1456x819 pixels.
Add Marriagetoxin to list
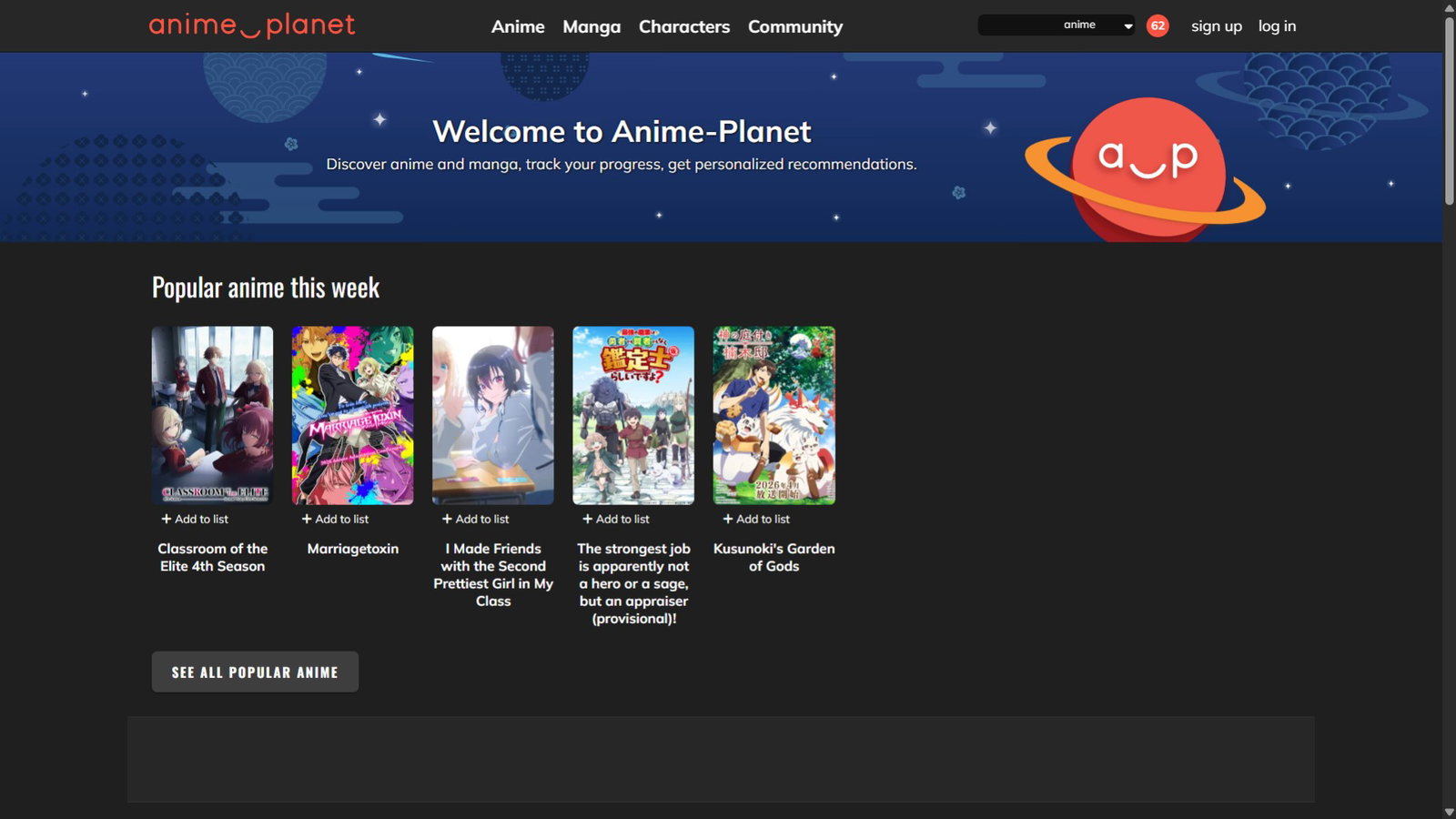(335, 519)
